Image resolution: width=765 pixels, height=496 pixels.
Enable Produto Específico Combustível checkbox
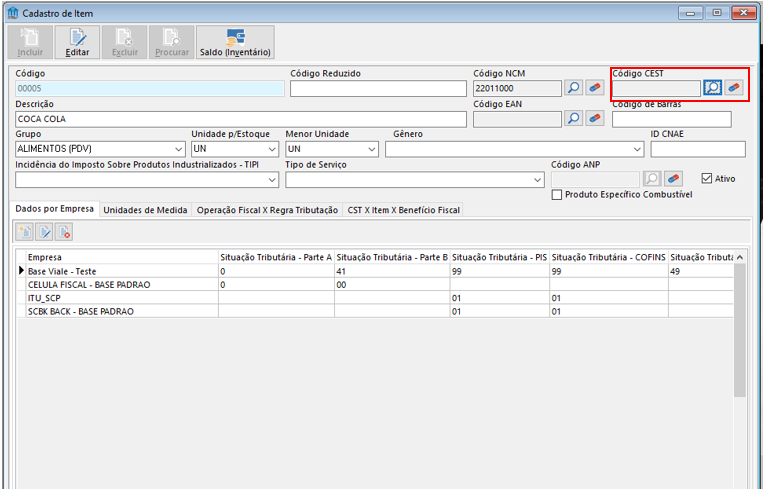pos(557,195)
